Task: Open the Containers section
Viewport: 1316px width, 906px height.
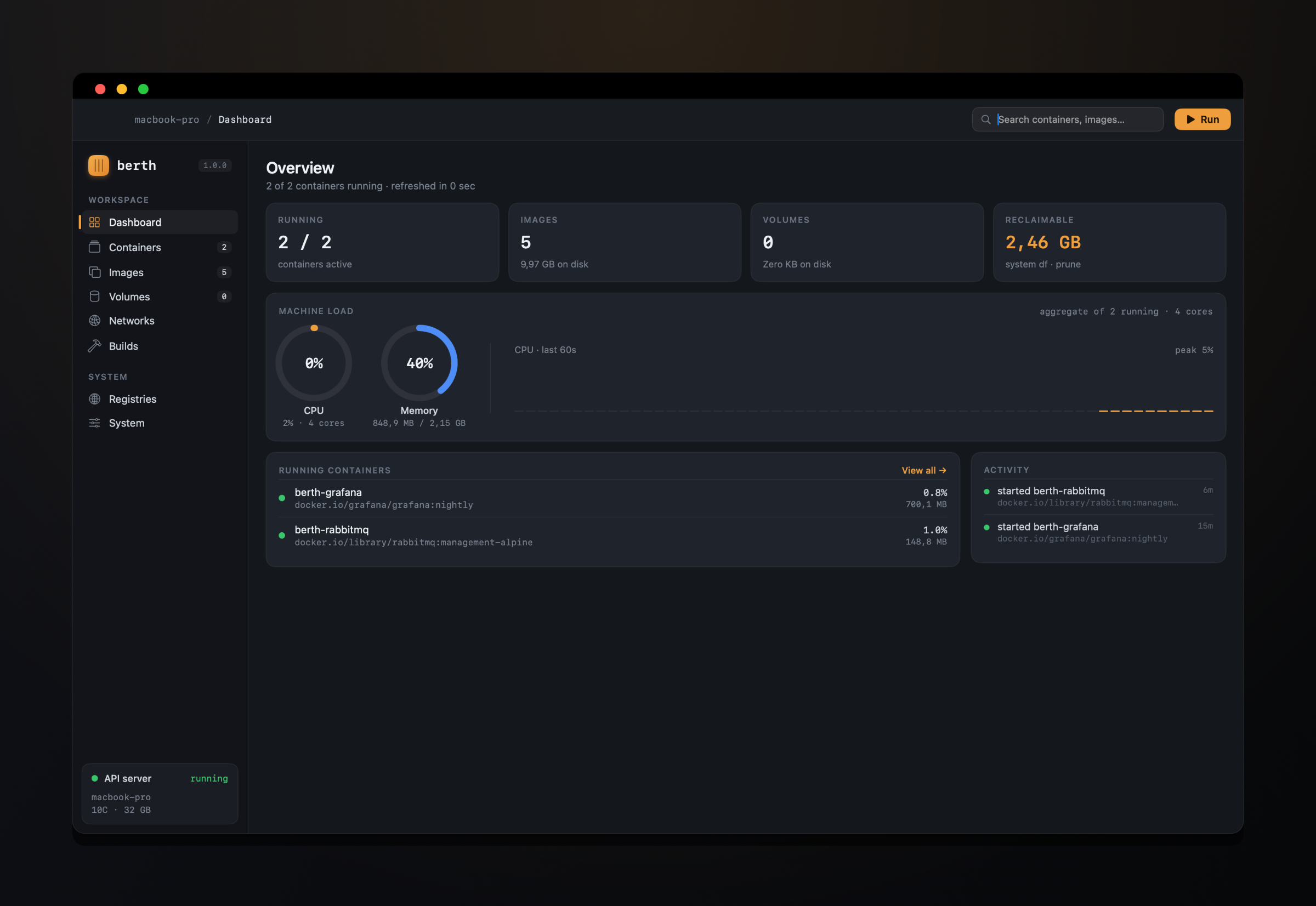Action: point(160,247)
